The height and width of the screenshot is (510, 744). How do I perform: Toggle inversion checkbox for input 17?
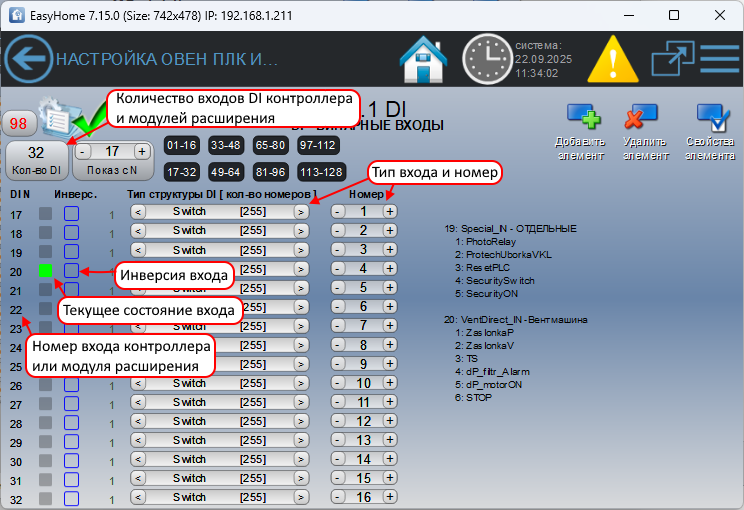[71, 212]
